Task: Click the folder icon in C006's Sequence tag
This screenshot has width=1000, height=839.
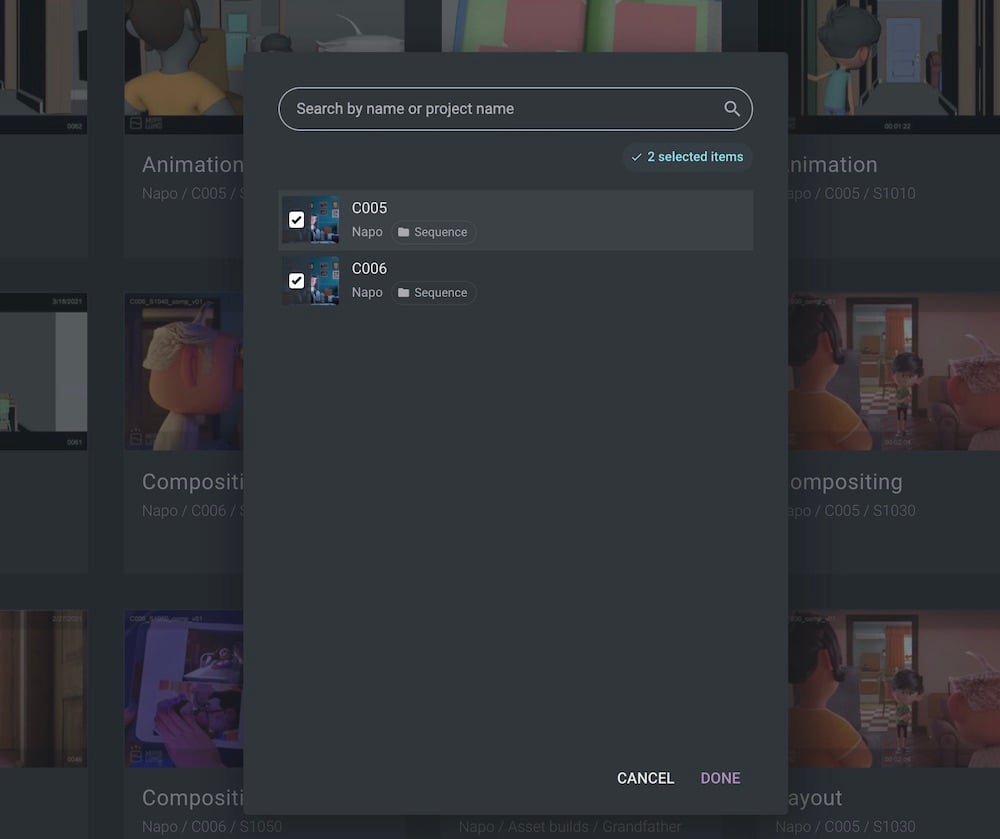Action: point(404,292)
